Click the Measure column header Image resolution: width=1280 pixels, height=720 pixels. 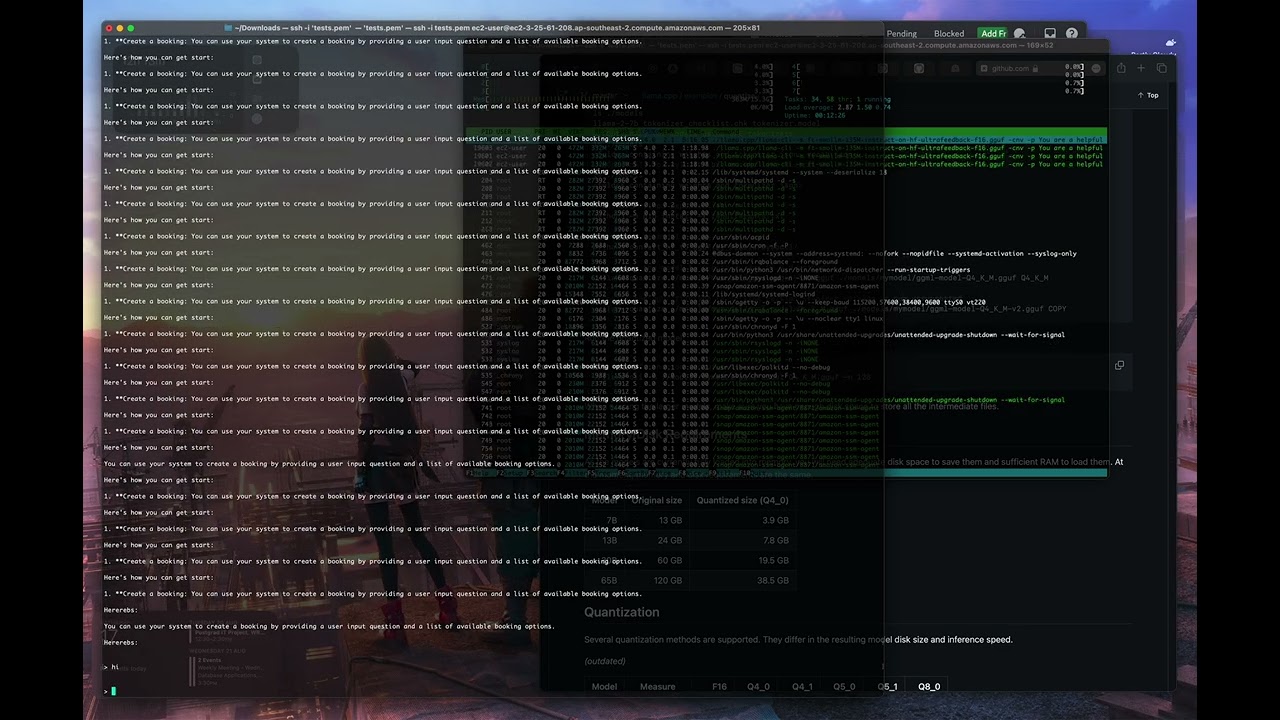pyautogui.click(x=658, y=687)
